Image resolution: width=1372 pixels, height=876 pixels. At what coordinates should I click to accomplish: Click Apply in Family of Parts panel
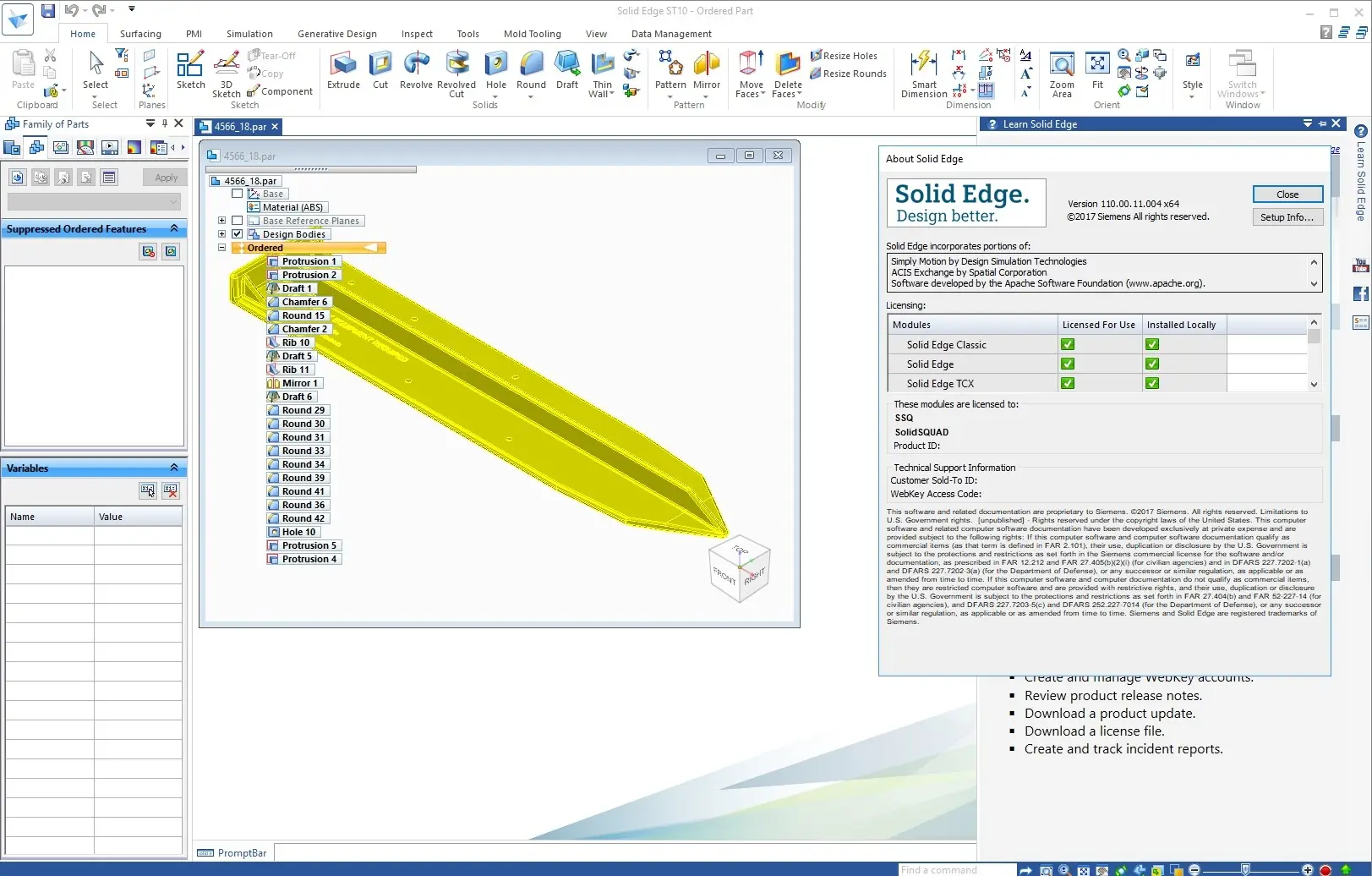click(x=166, y=178)
